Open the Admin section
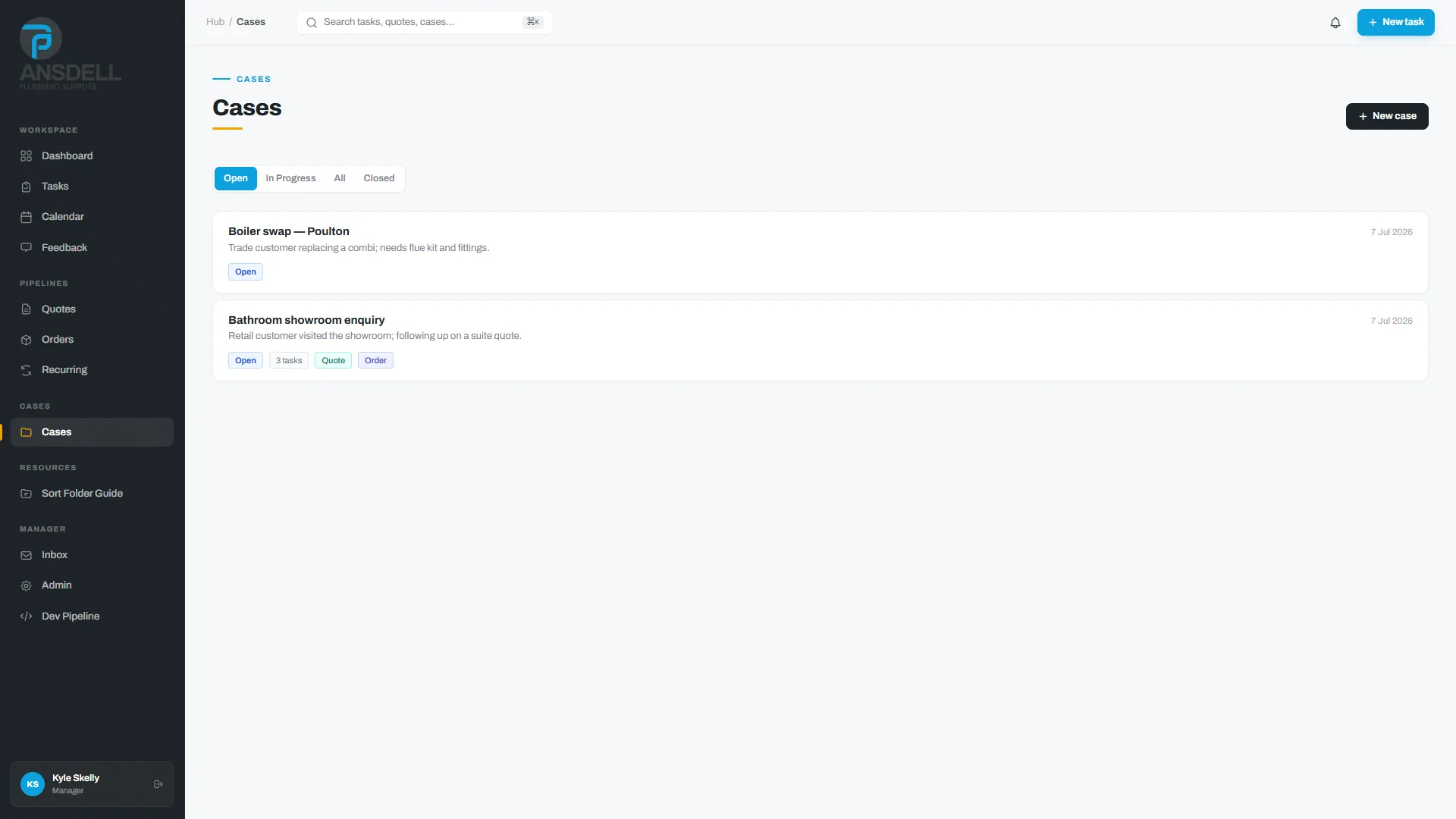 [x=92, y=585]
